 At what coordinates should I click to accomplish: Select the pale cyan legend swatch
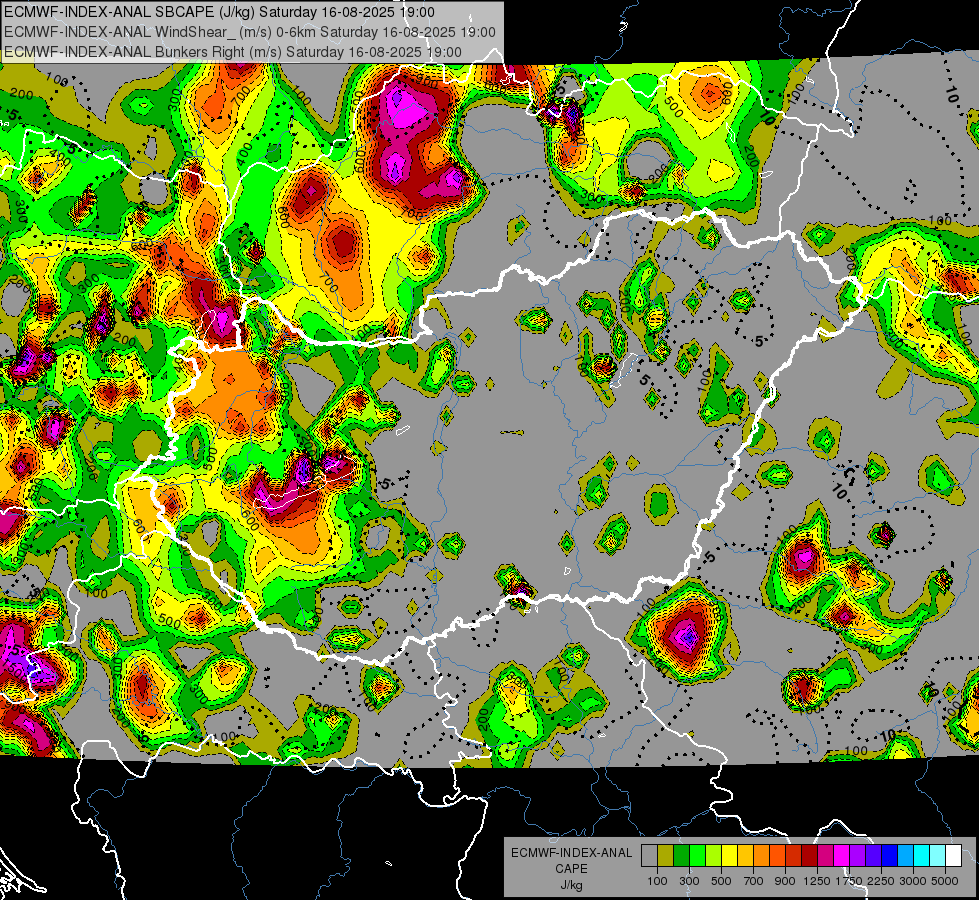coord(938,855)
